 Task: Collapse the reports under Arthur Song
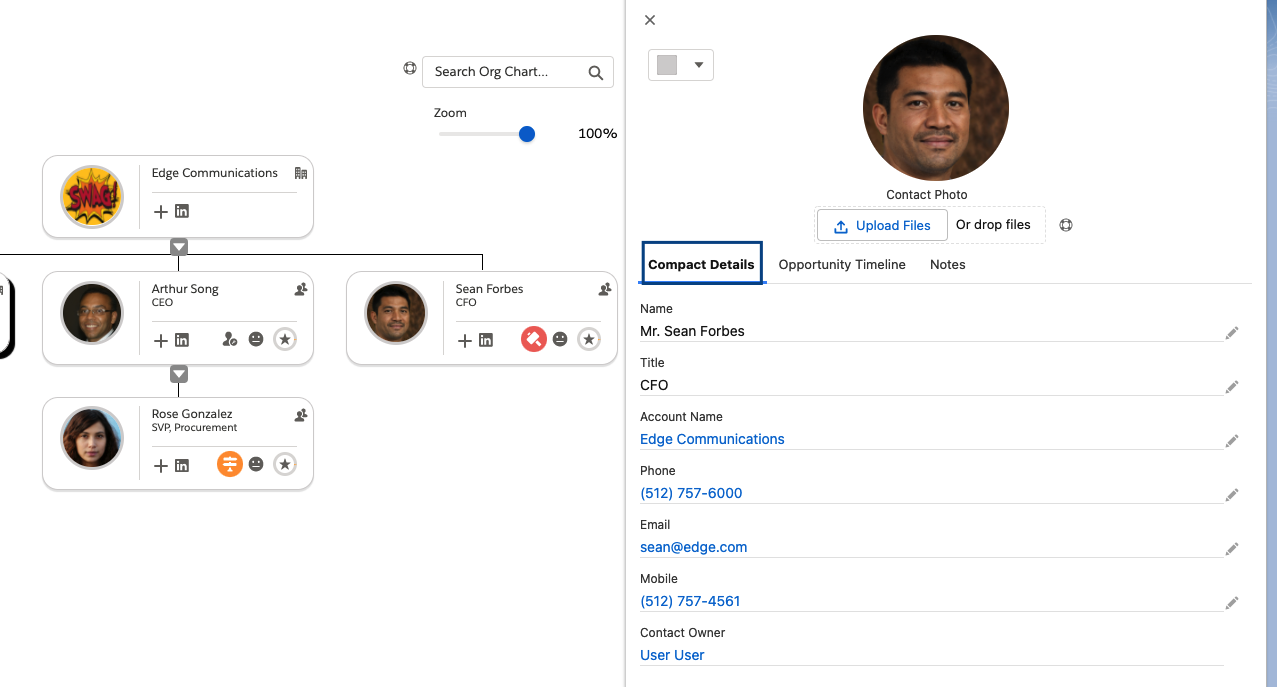[x=179, y=374]
